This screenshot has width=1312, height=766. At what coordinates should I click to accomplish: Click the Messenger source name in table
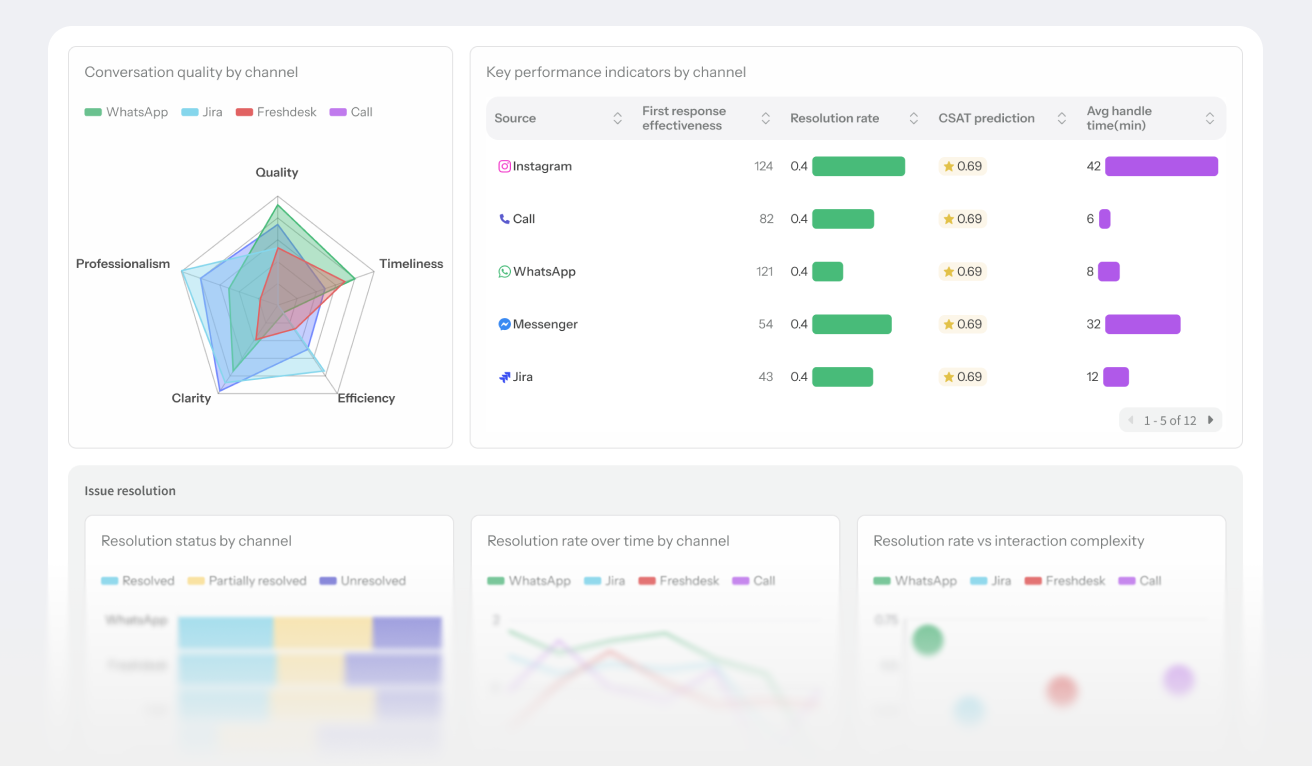coord(545,325)
